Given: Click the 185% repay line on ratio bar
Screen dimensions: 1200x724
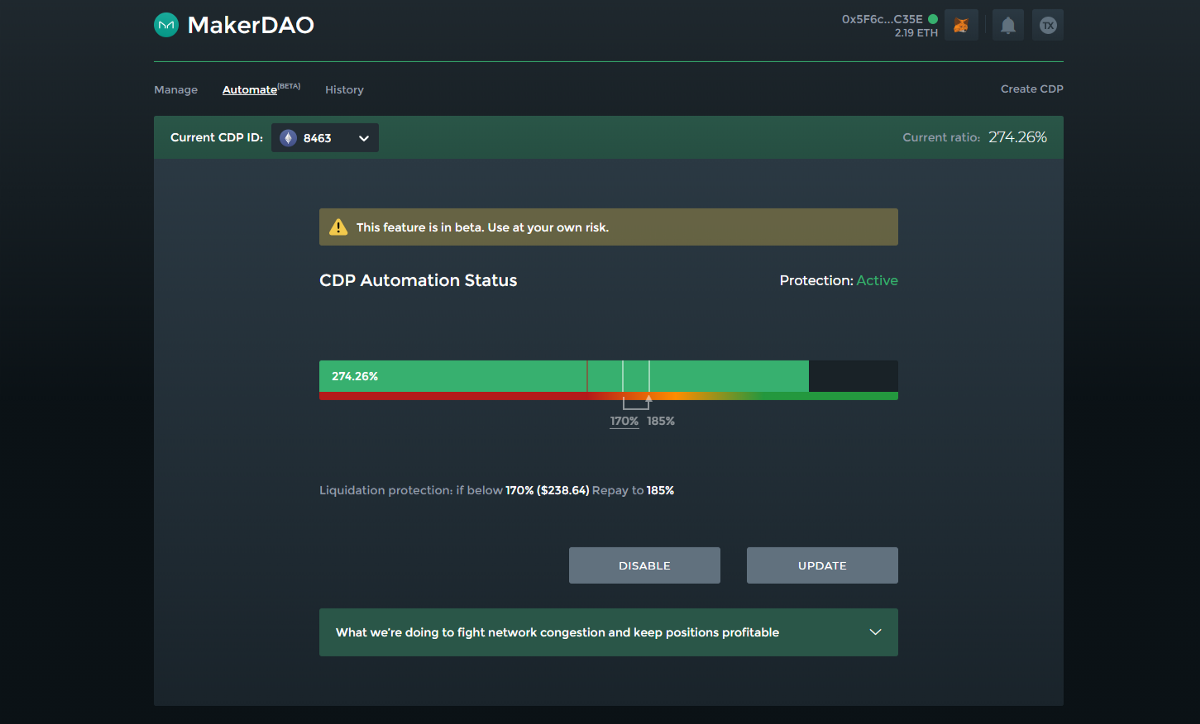Looking at the screenshot, I should (x=649, y=376).
